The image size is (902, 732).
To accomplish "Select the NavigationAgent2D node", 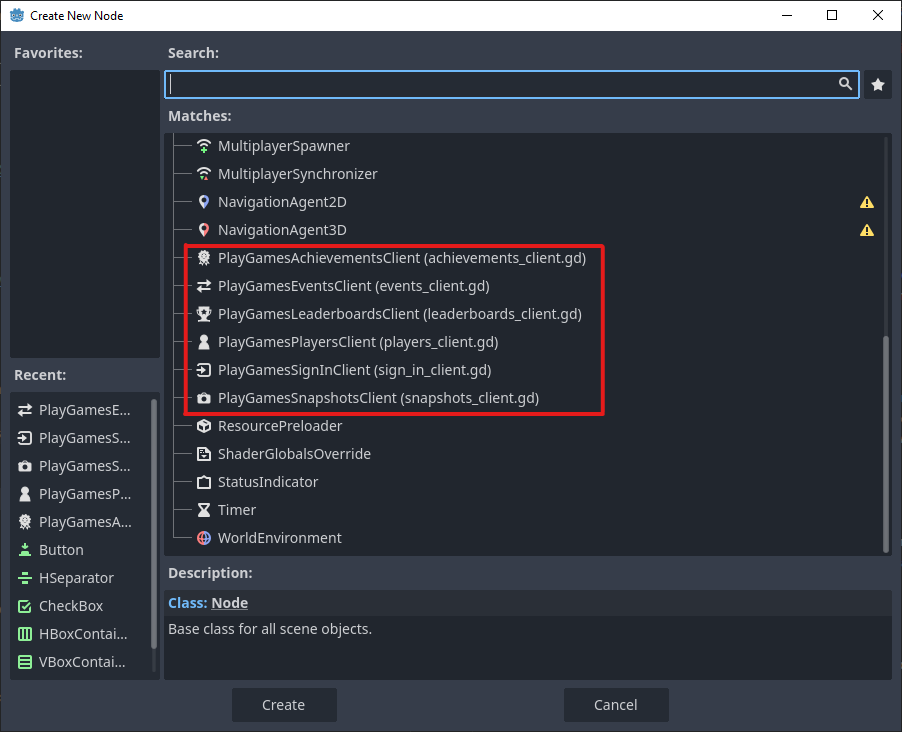I will 282,202.
